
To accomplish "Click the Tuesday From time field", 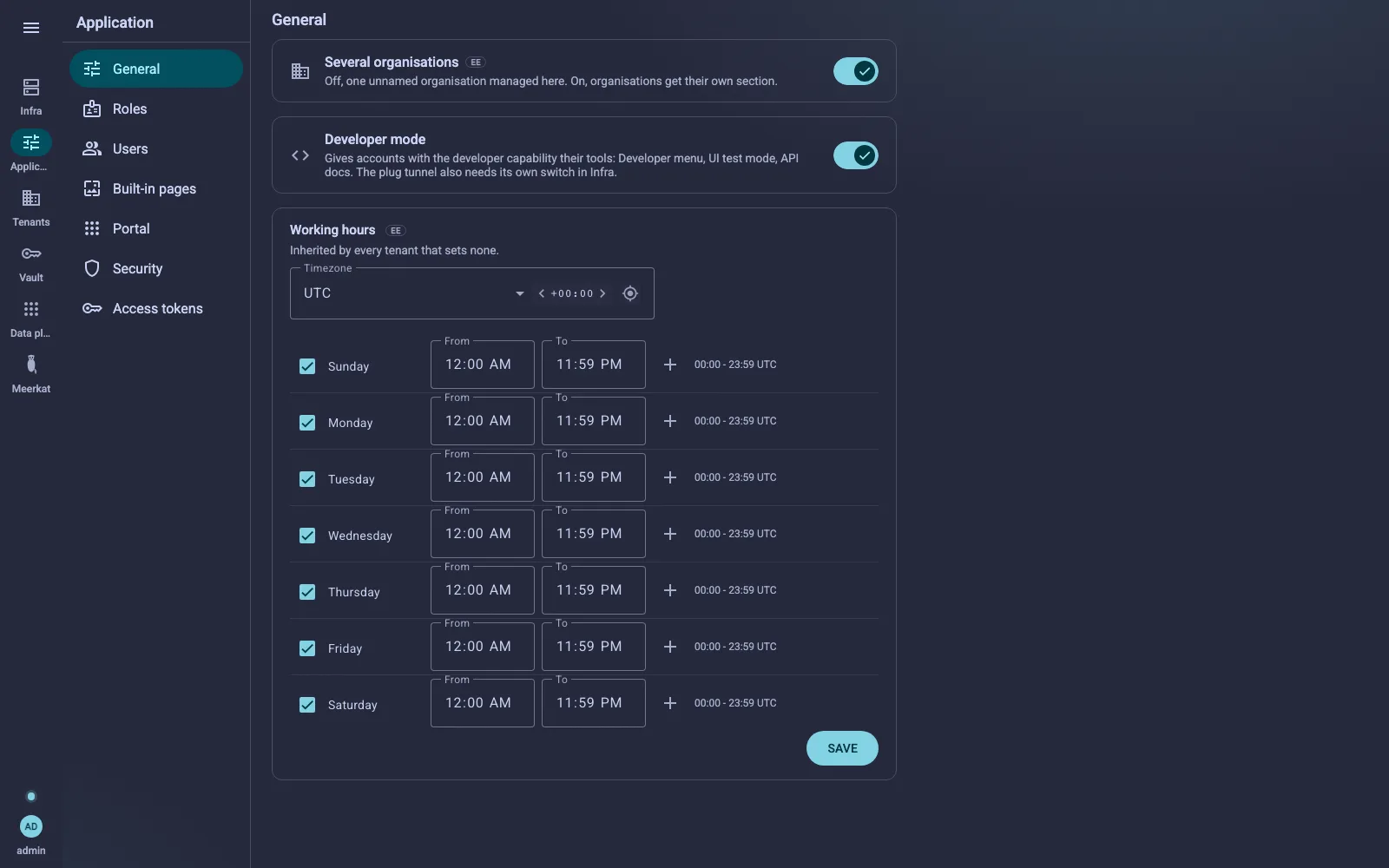I will [x=483, y=477].
